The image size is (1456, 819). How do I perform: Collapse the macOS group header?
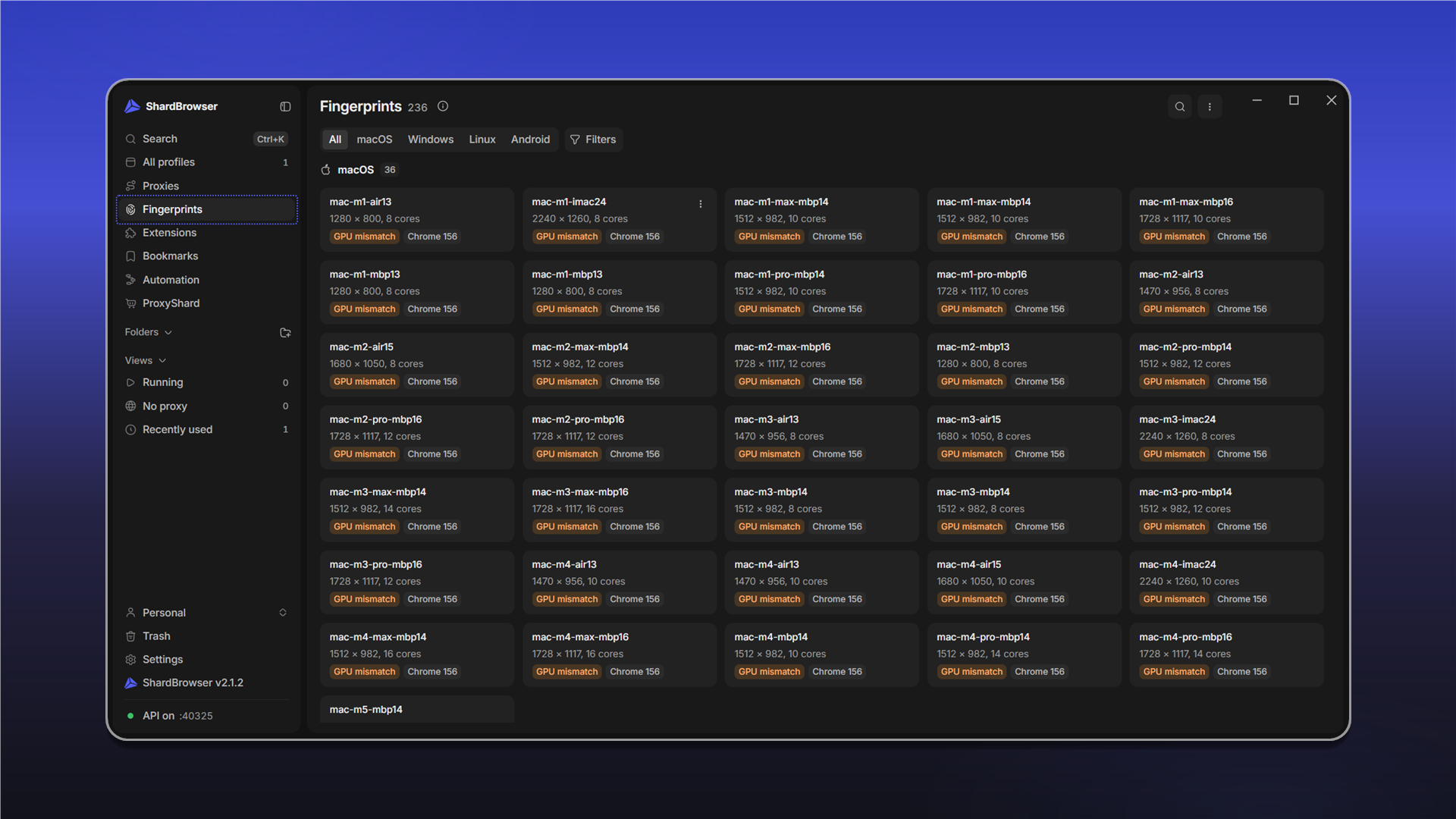coord(359,170)
